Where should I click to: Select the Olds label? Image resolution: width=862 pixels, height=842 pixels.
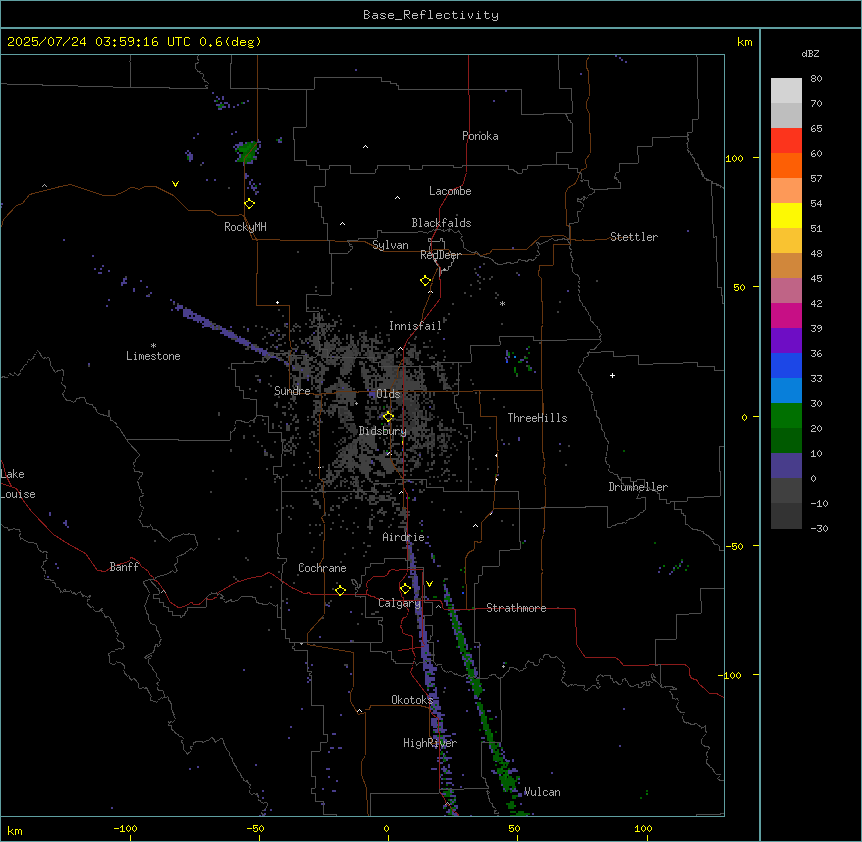coord(388,394)
